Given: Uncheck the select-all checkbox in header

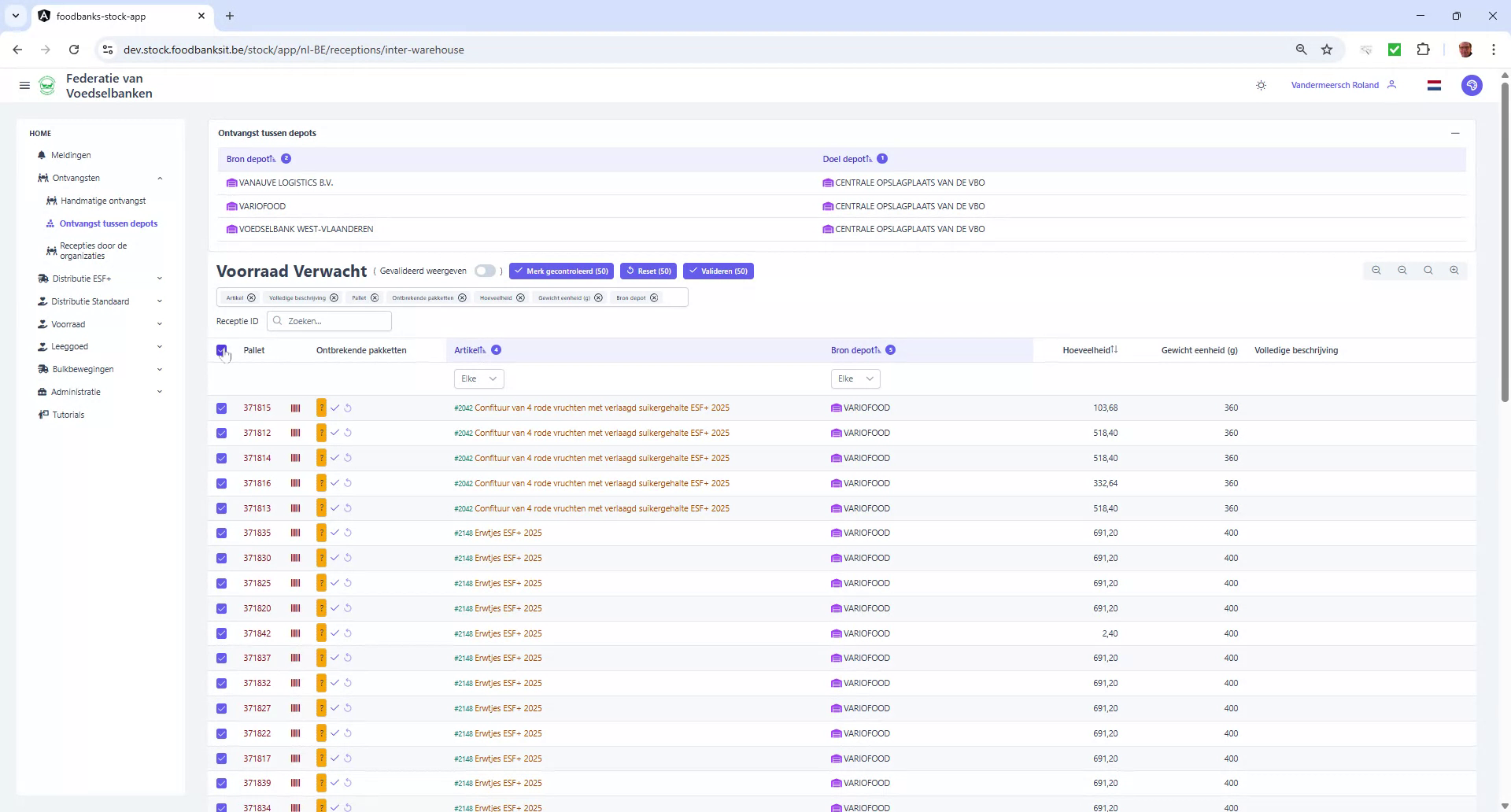Looking at the screenshot, I should (x=221, y=350).
